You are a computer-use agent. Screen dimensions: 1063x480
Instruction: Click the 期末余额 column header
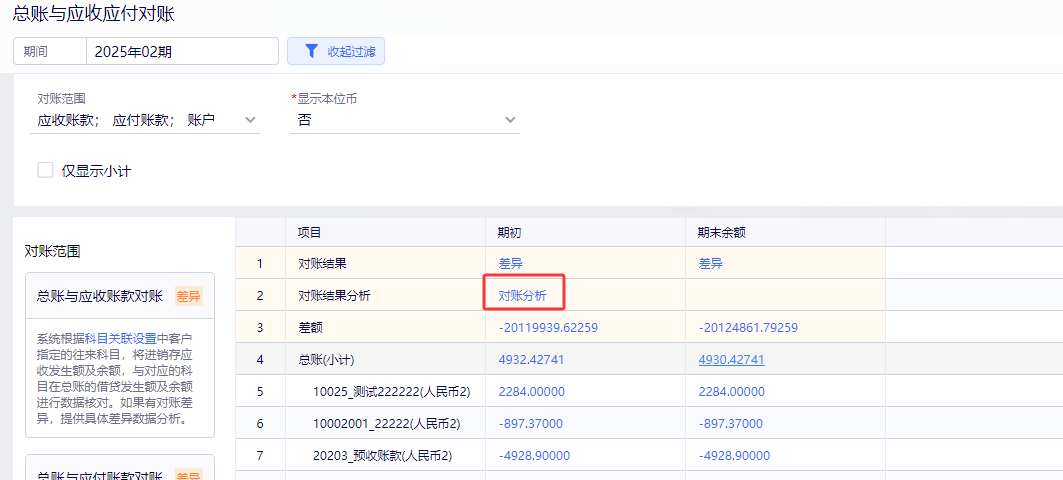pyautogui.click(x=785, y=233)
